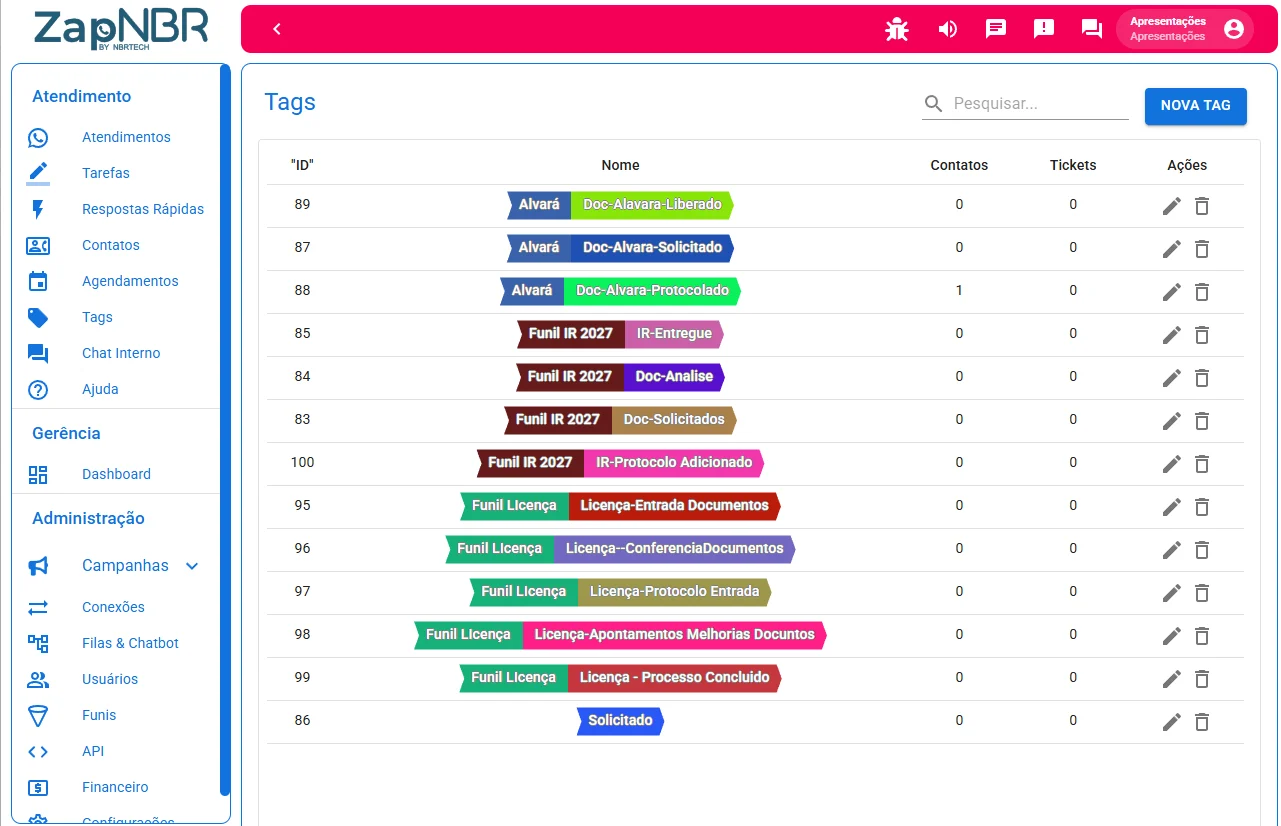Open the internal chat bubbles icon in top bar
1281x826 pixels.
click(x=1092, y=29)
